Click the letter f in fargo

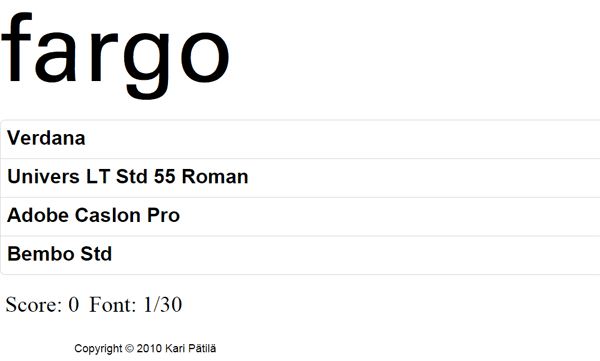[x=16, y=47]
